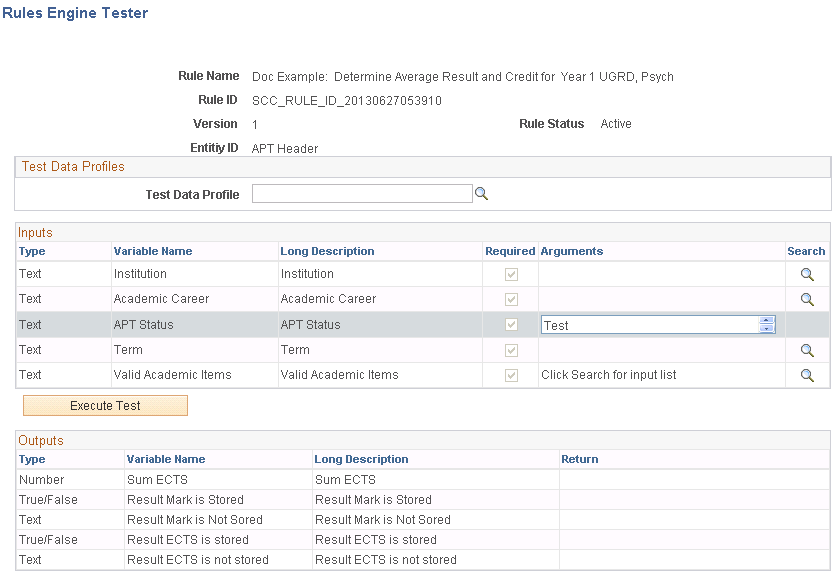The width and height of the screenshot is (837, 576).
Task: Open the Academic Career search lookup
Action: (806, 298)
